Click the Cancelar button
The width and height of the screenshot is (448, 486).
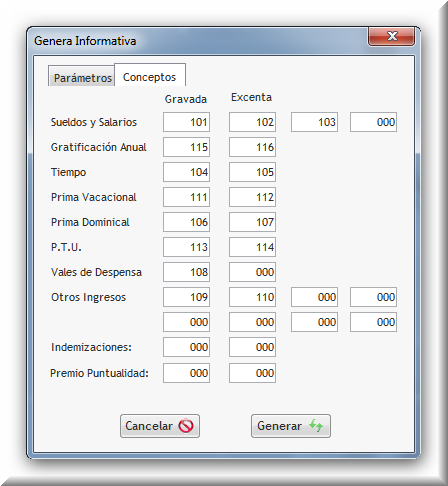pyautogui.click(x=160, y=426)
